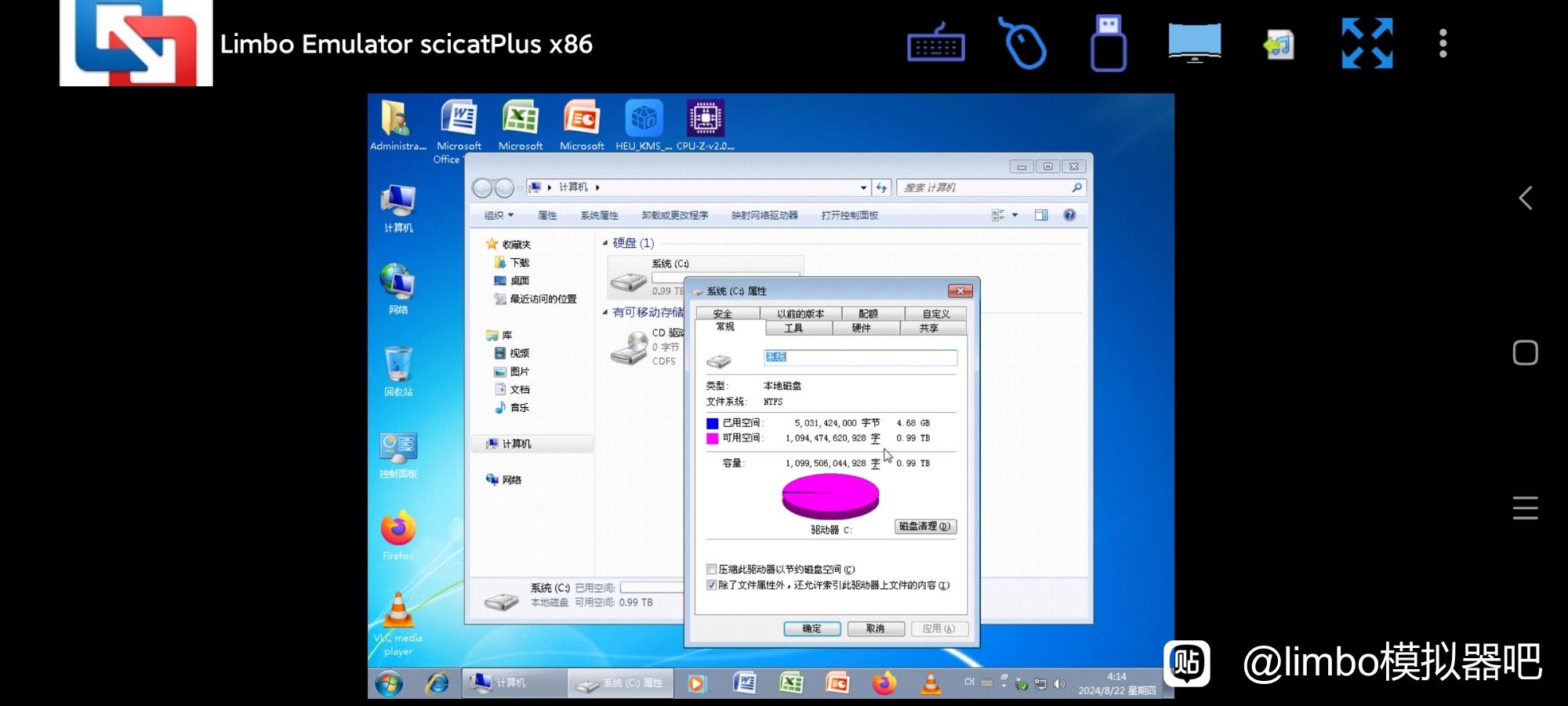The height and width of the screenshot is (706, 1568).
Task: Click the Windows Start orb
Action: [389, 683]
